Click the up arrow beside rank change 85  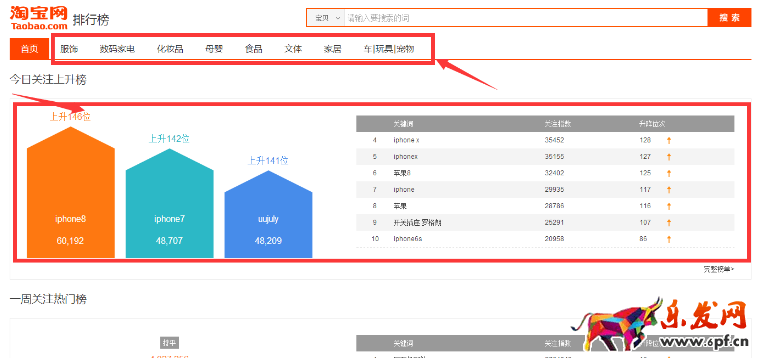click(x=669, y=239)
